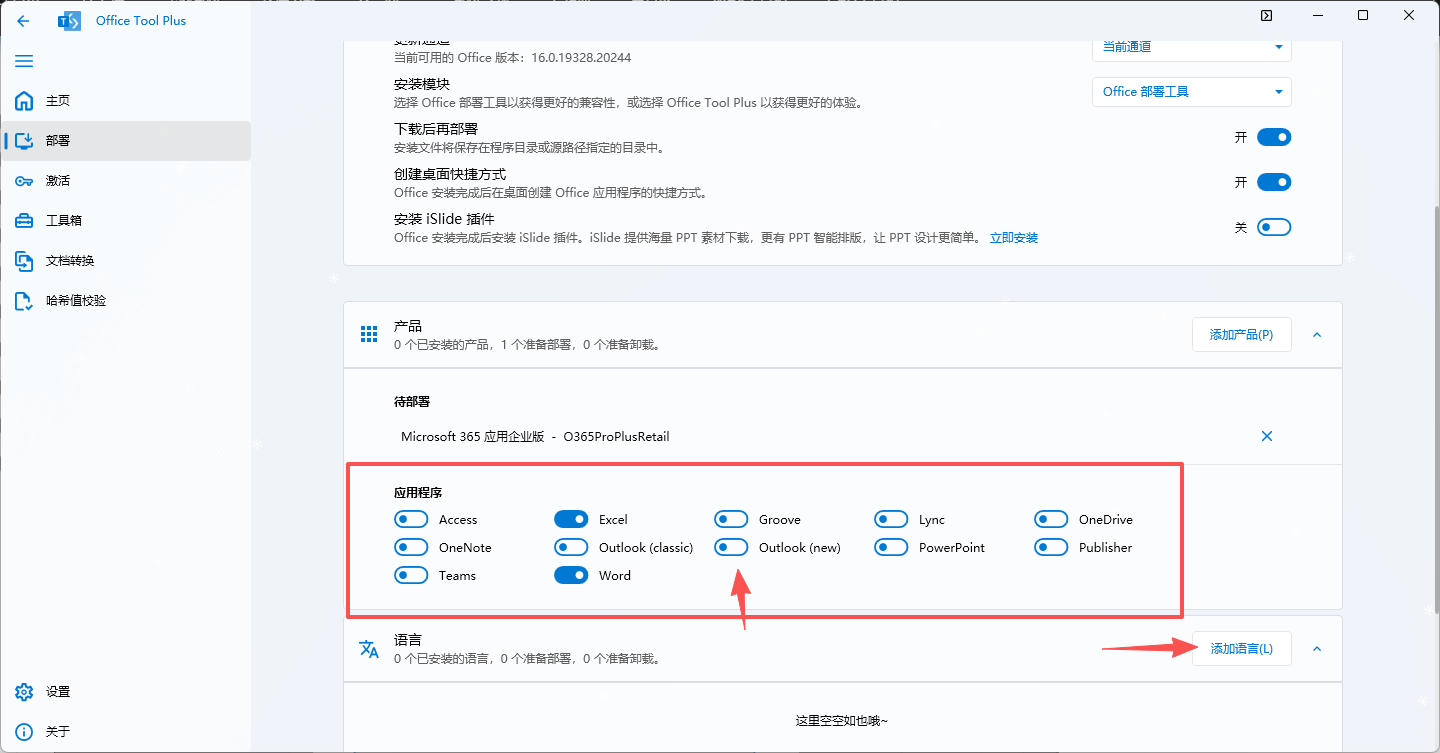Open the hamburger navigation menu

24,61
